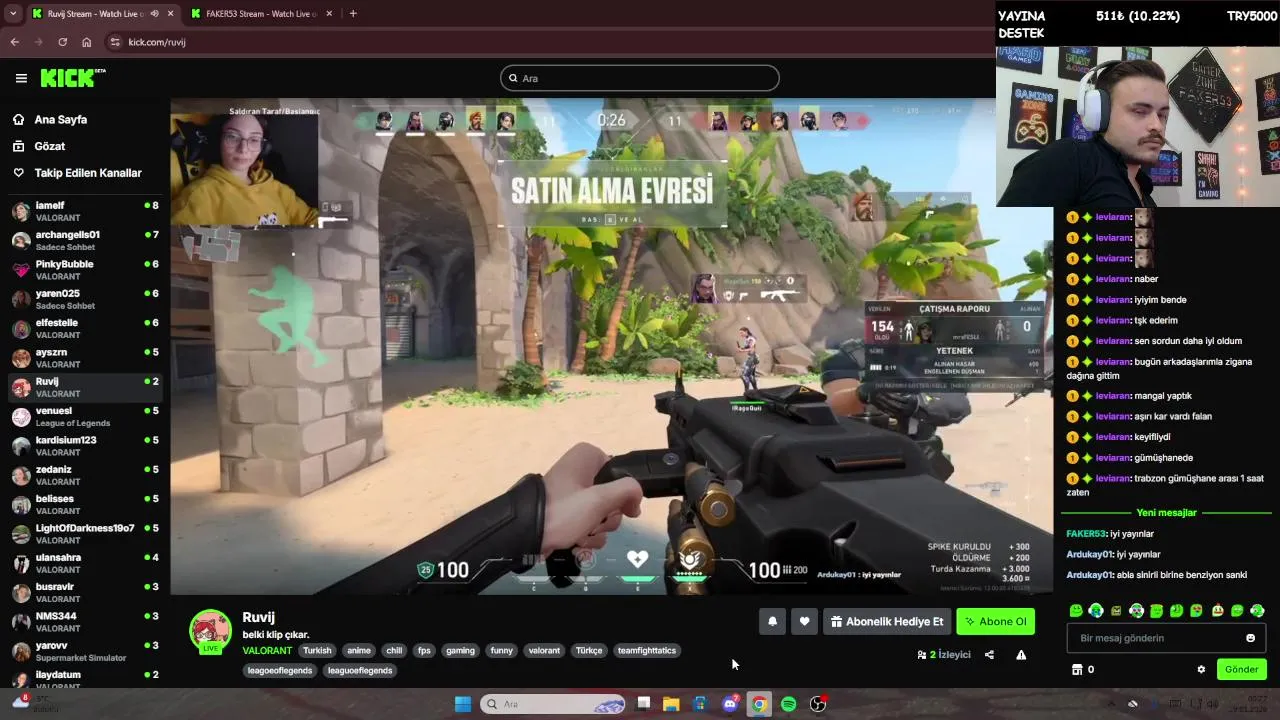The image size is (1280, 720).
Task: Expand the browser tab search dropdown
Action: pos(13,14)
